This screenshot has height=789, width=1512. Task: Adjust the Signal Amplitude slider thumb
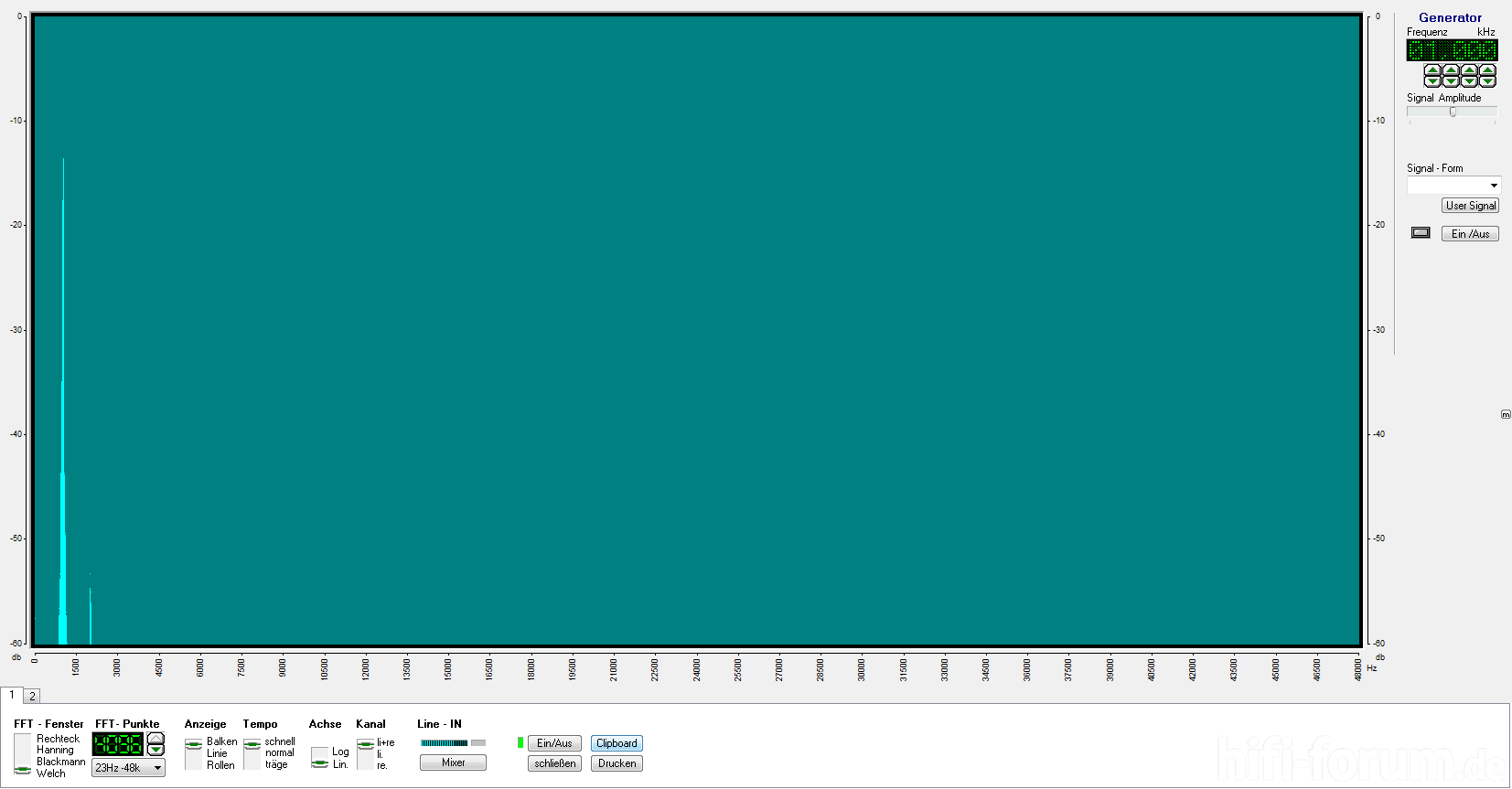tap(1453, 112)
